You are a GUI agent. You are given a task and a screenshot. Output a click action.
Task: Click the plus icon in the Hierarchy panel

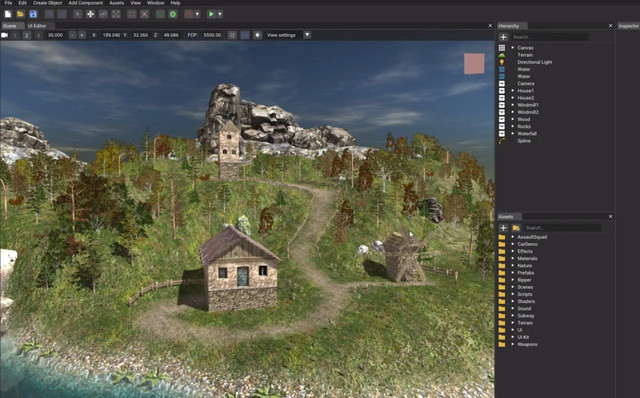tap(503, 37)
